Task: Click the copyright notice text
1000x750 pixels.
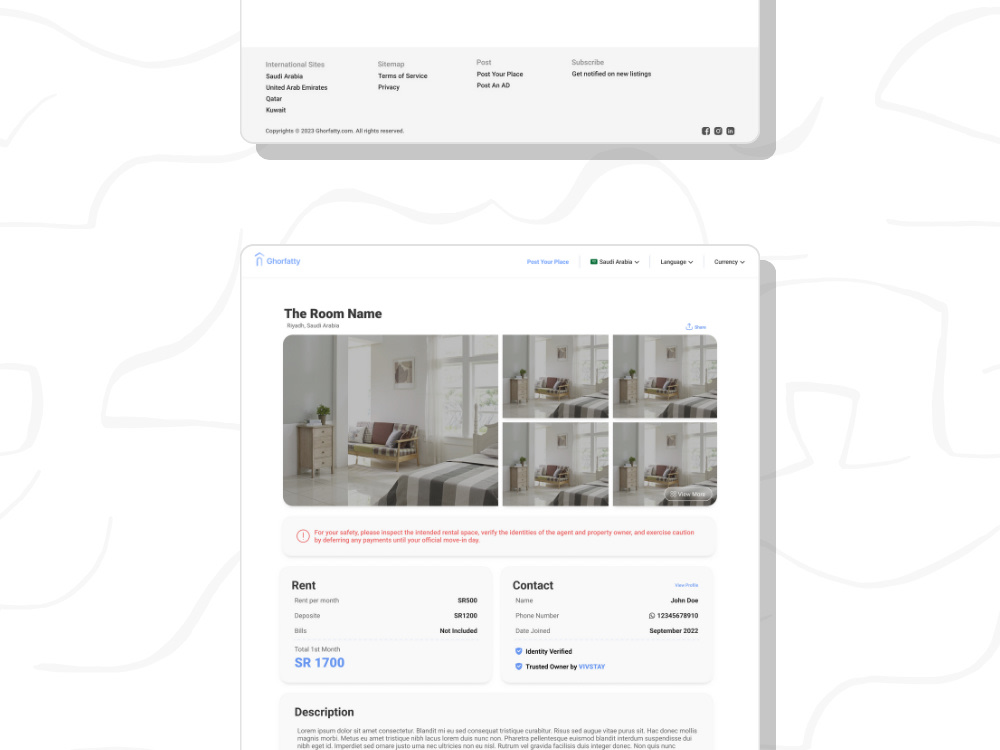Action: pyautogui.click(x=335, y=131)
